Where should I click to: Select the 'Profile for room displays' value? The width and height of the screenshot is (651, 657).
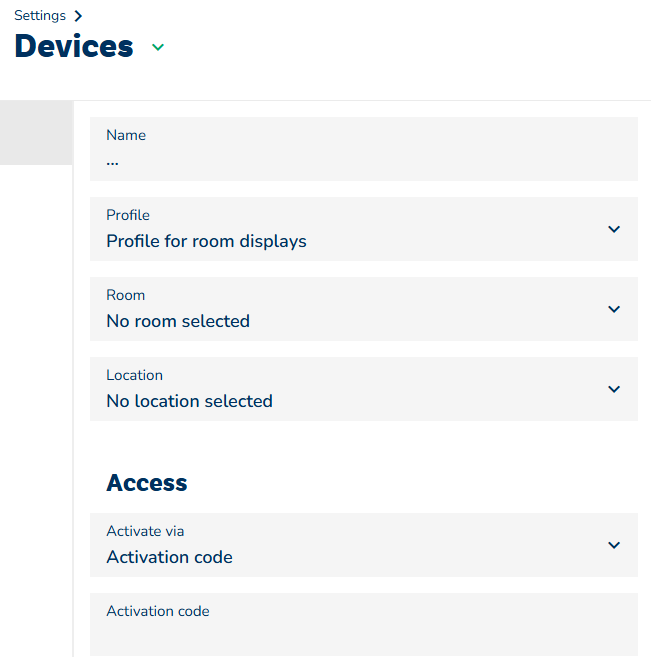(206, 241)
